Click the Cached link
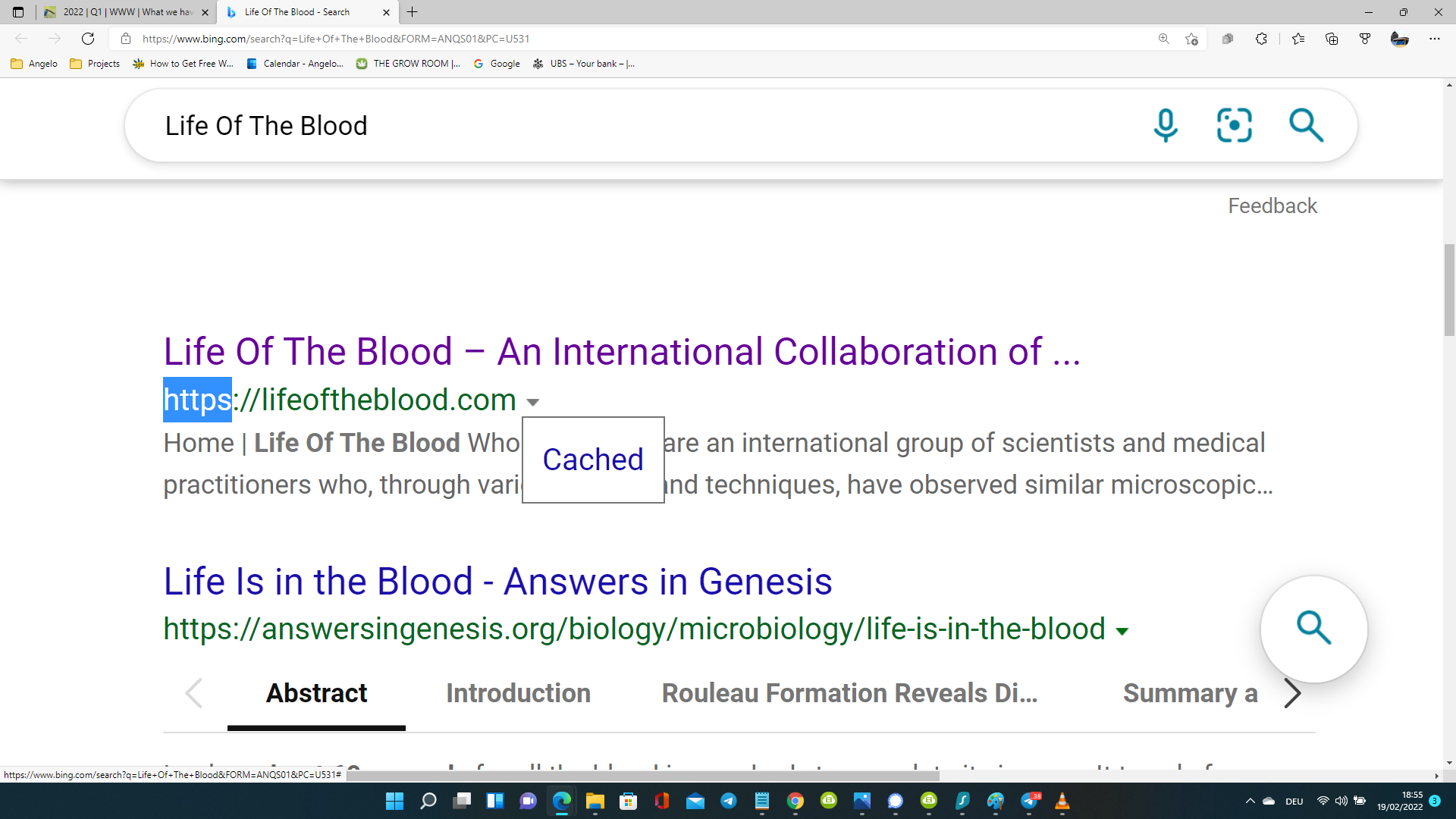Image resolution: width=1456 pixels, height=819 pixels. click(593, 460)
